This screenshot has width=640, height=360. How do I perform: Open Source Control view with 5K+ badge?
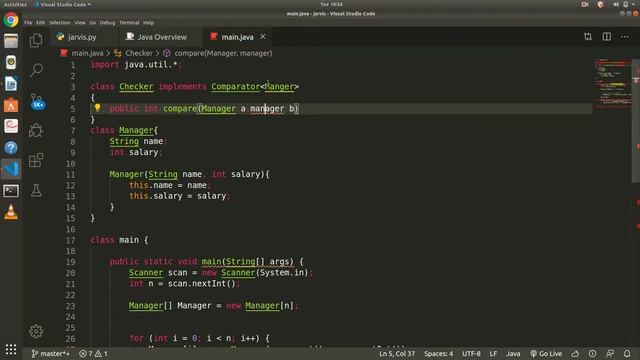click(37, 101)
